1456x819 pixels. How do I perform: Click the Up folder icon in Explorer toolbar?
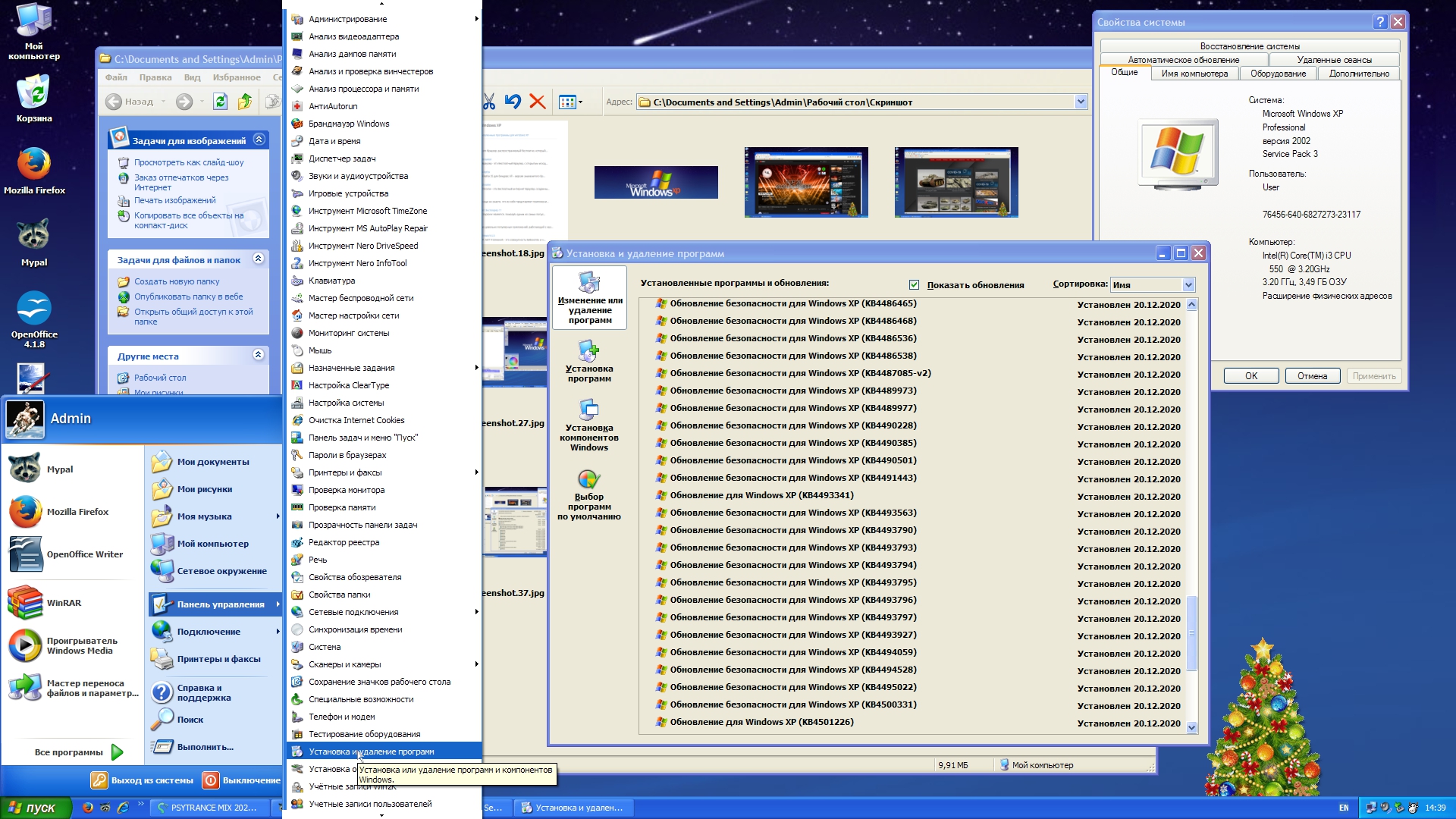(244, 102)
